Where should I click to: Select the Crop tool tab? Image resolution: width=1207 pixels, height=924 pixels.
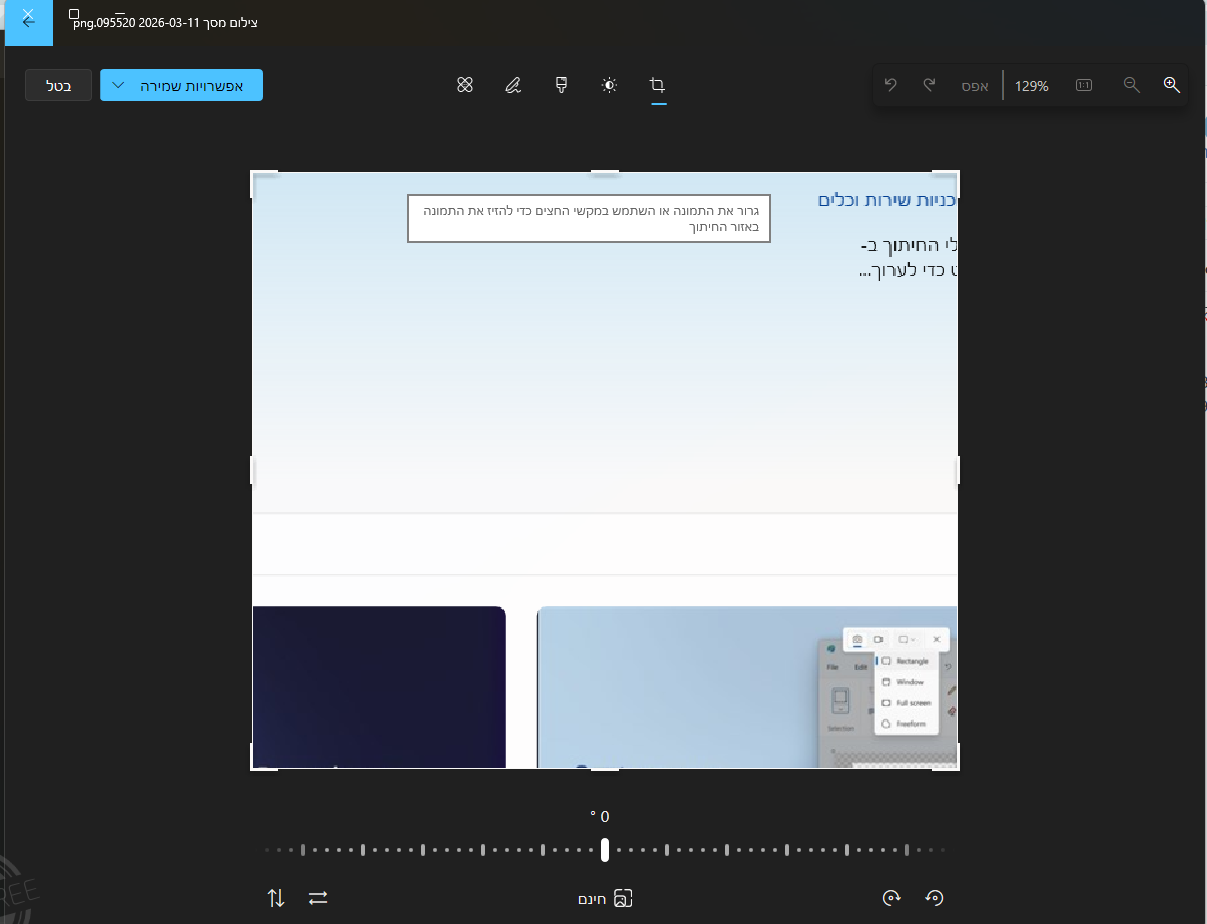click(657, 85)
